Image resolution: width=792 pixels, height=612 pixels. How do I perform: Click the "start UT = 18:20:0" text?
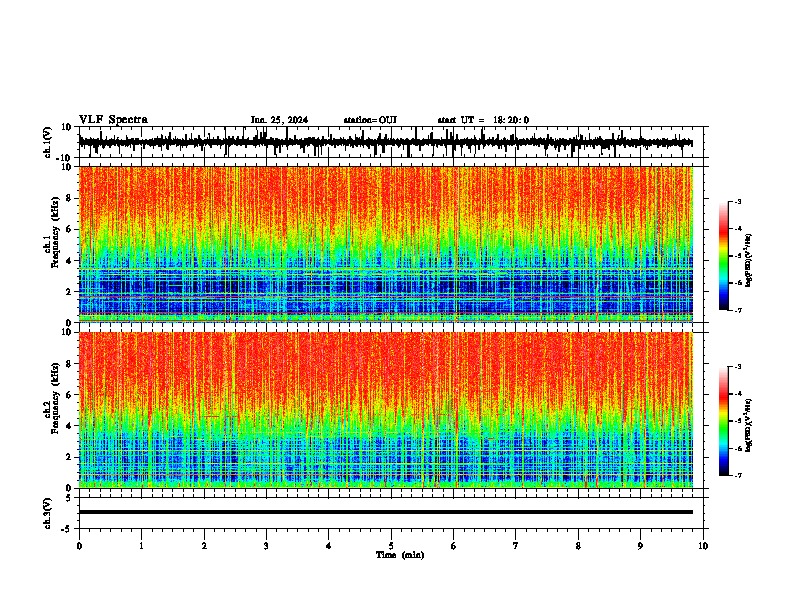[x=483, y=120]
